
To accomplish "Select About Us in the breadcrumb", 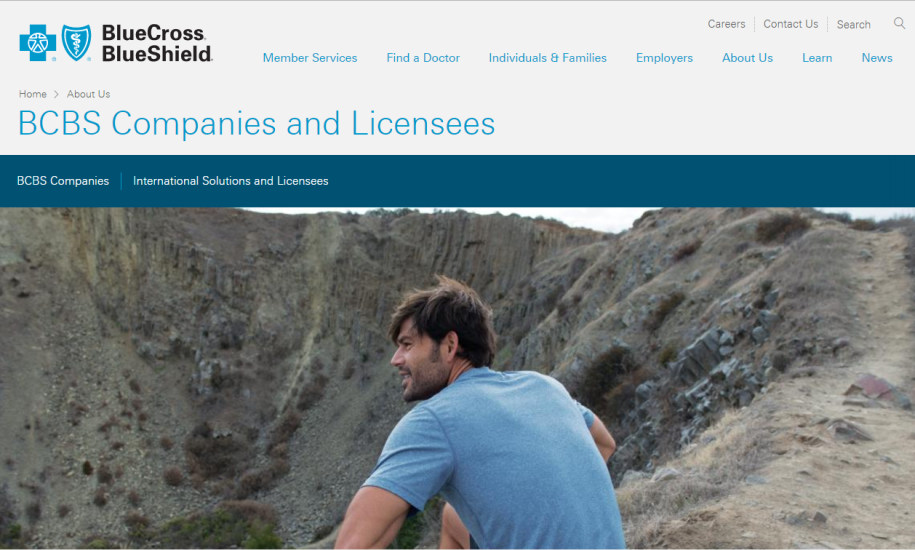I will pos(88,94).
